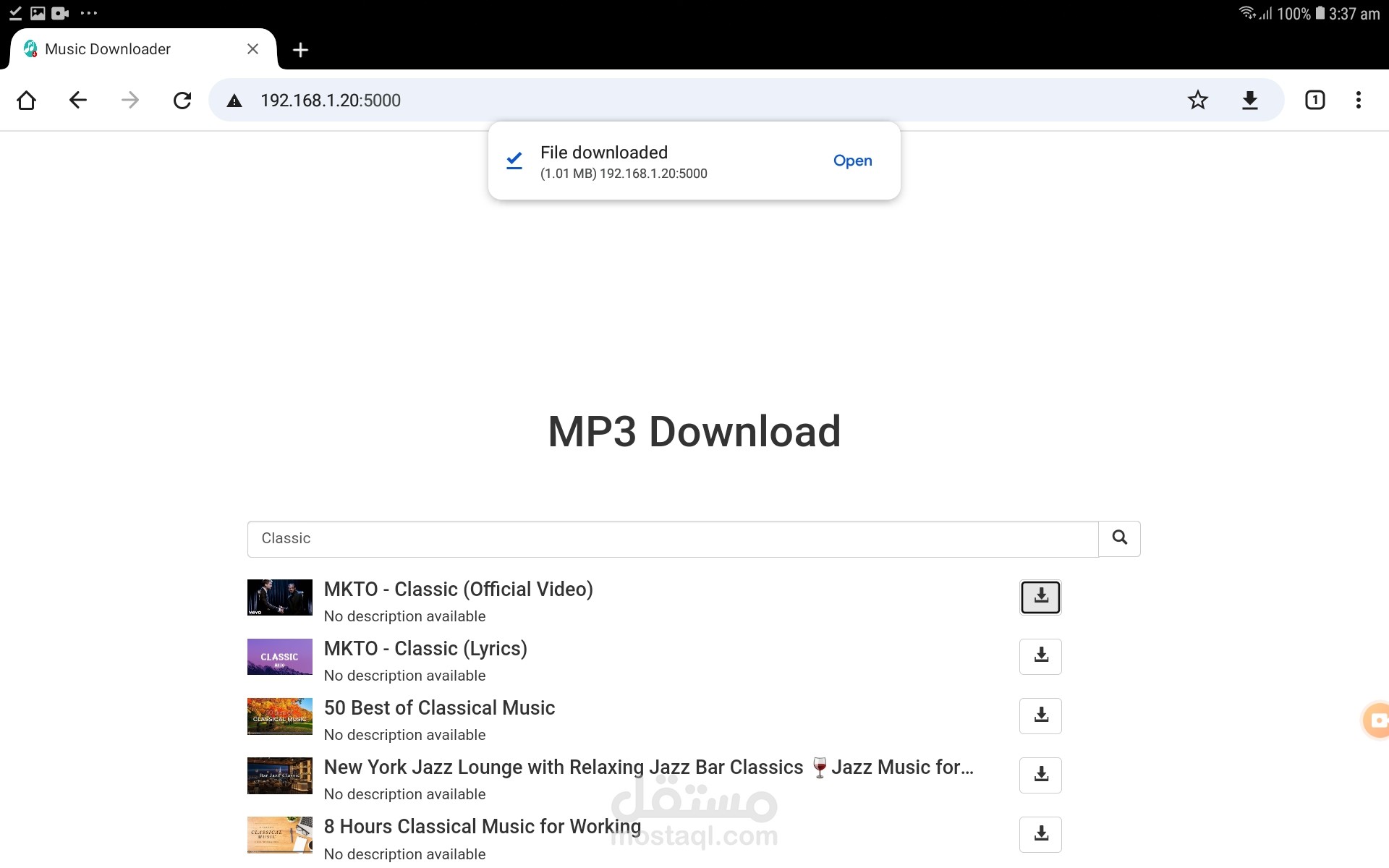Image resolution: width=1389 pixels, height=868 pixels.
Task: Select the Music Downloader tab
Action: click(109, 49)
